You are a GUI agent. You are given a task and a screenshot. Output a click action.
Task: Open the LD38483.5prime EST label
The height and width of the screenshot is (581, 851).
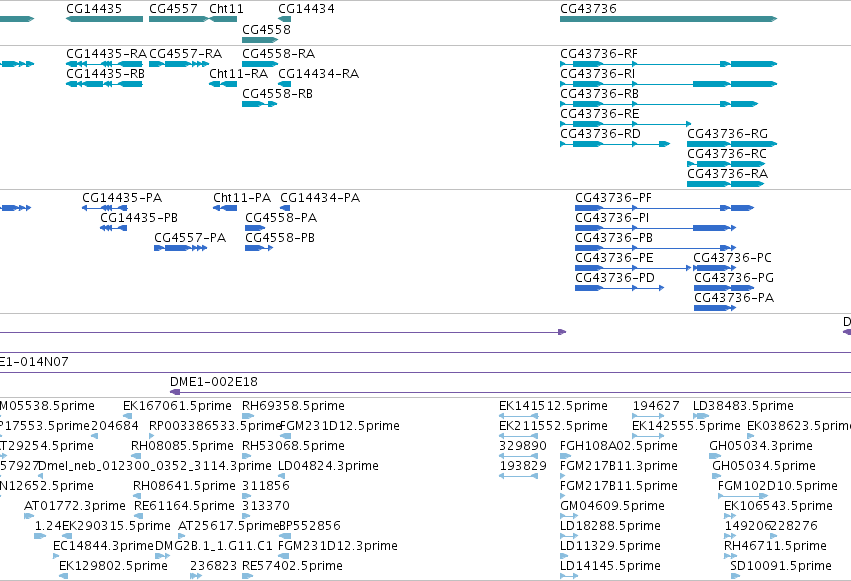click(744, 406)
